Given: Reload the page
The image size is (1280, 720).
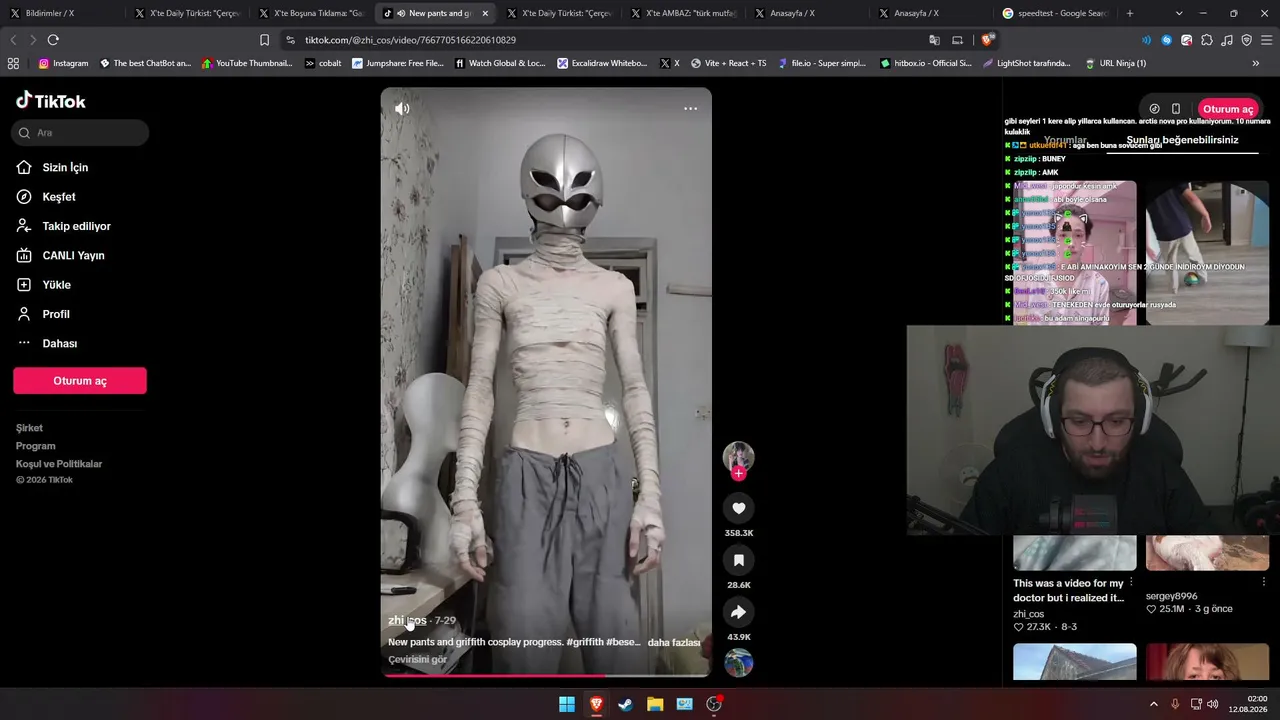Looking at the screenshot, I should pyautogui.click(x=53, y=40).
